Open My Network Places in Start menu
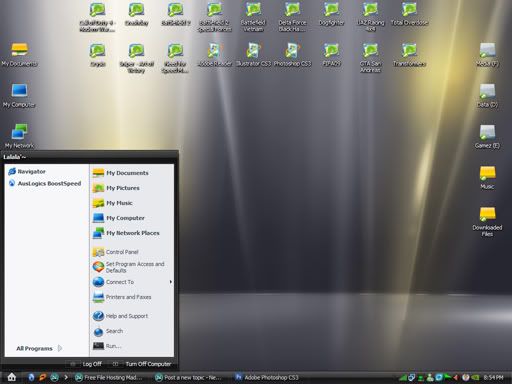 (x=132, y=233)
